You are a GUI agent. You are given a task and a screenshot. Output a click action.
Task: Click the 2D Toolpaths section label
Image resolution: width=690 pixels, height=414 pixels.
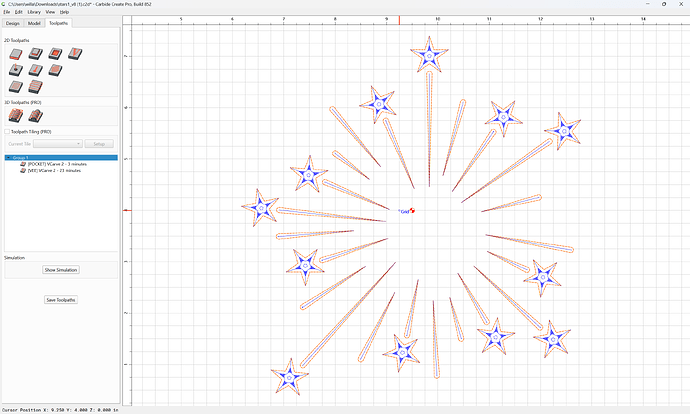17,40
